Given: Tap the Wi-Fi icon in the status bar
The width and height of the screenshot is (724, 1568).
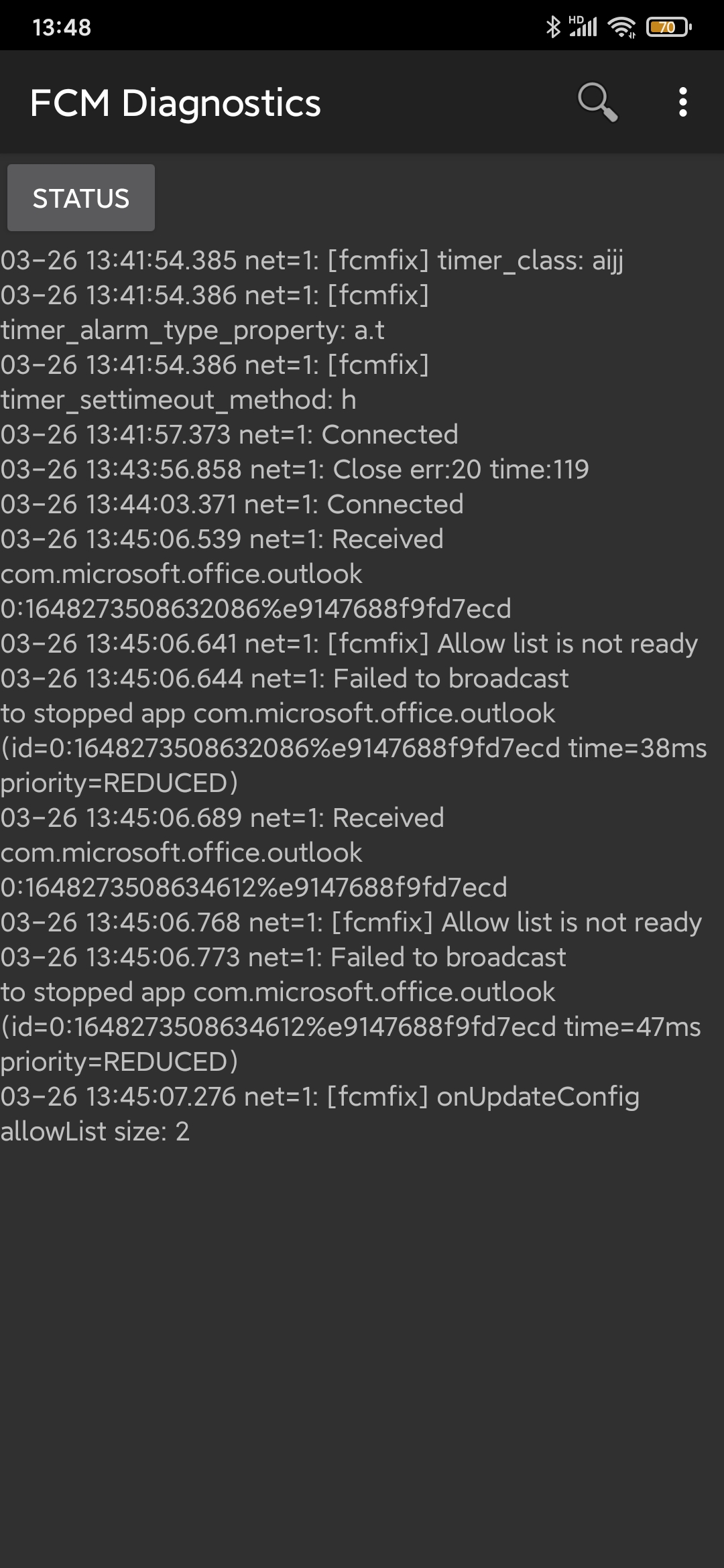Looking at the screenshot, I should (620, 27).
